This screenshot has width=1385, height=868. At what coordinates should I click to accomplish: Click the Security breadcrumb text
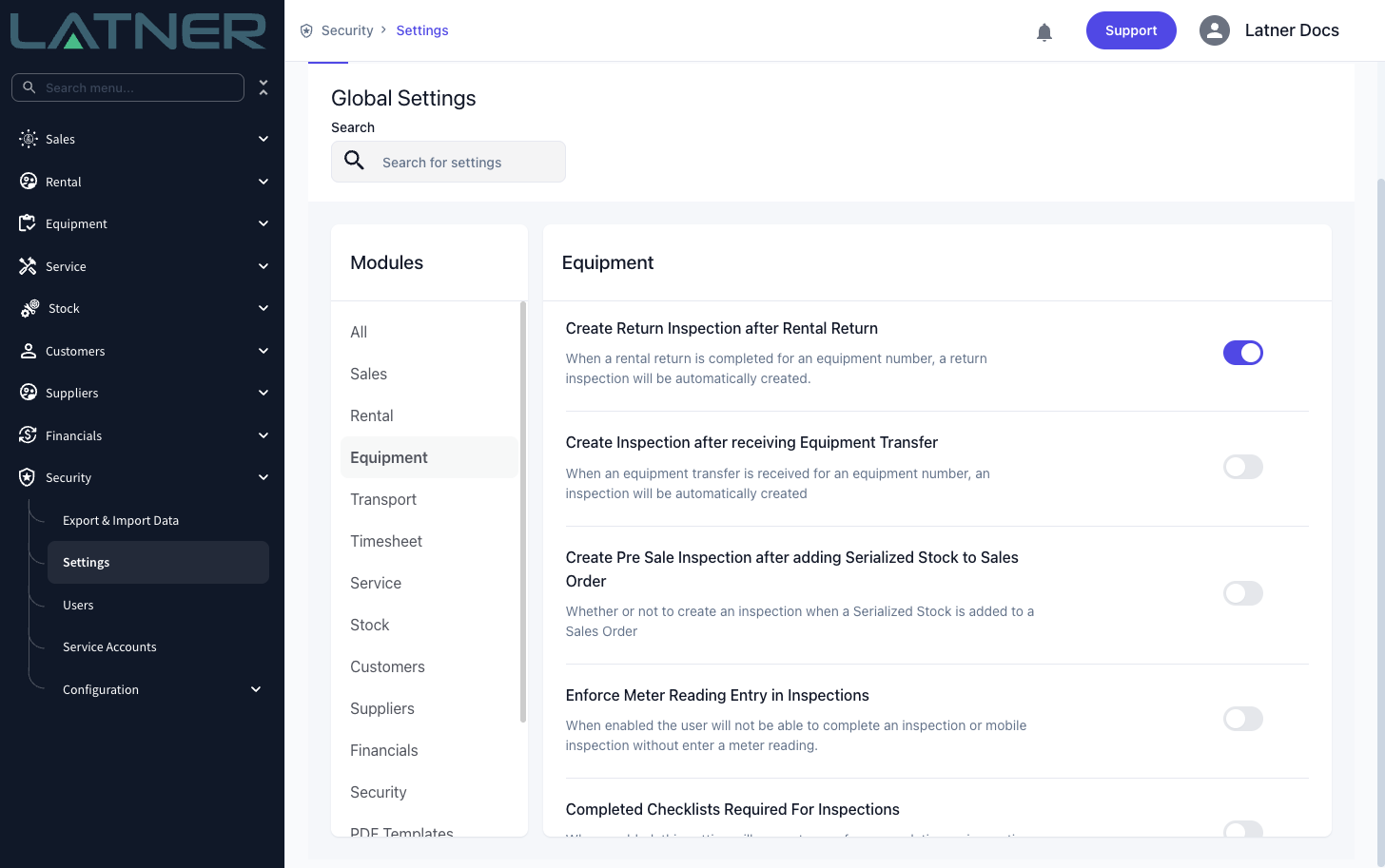[x=347, y=30]
